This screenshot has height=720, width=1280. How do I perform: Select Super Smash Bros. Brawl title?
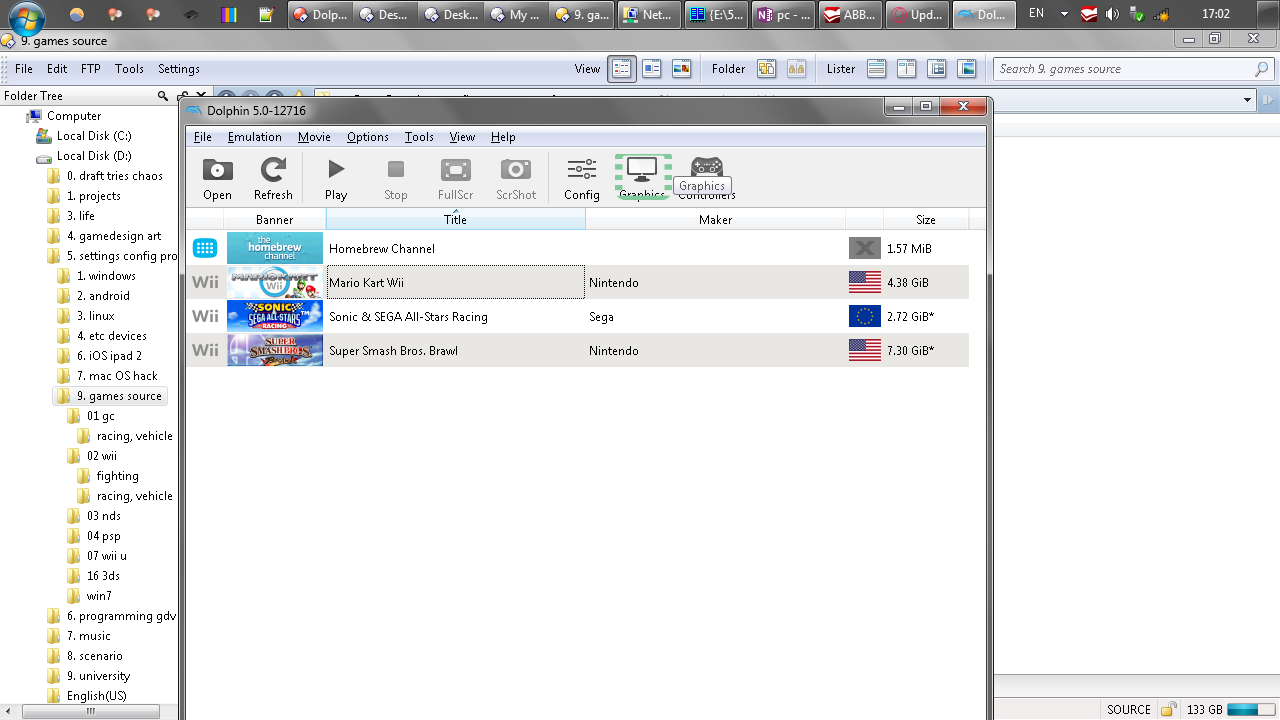393,351
